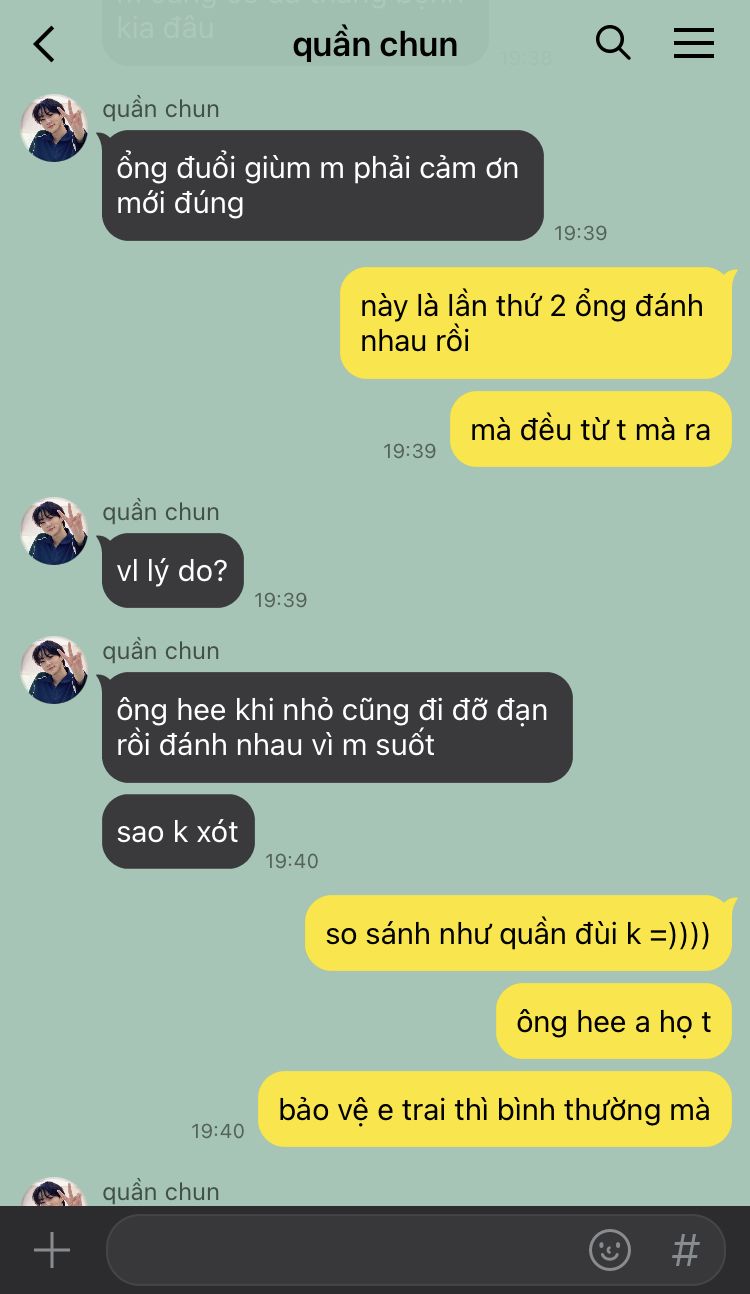The height and width of the screenshot is (1294, 750).
Task: Tap the hashtag icon
Action: click(x=685, y=1250)
